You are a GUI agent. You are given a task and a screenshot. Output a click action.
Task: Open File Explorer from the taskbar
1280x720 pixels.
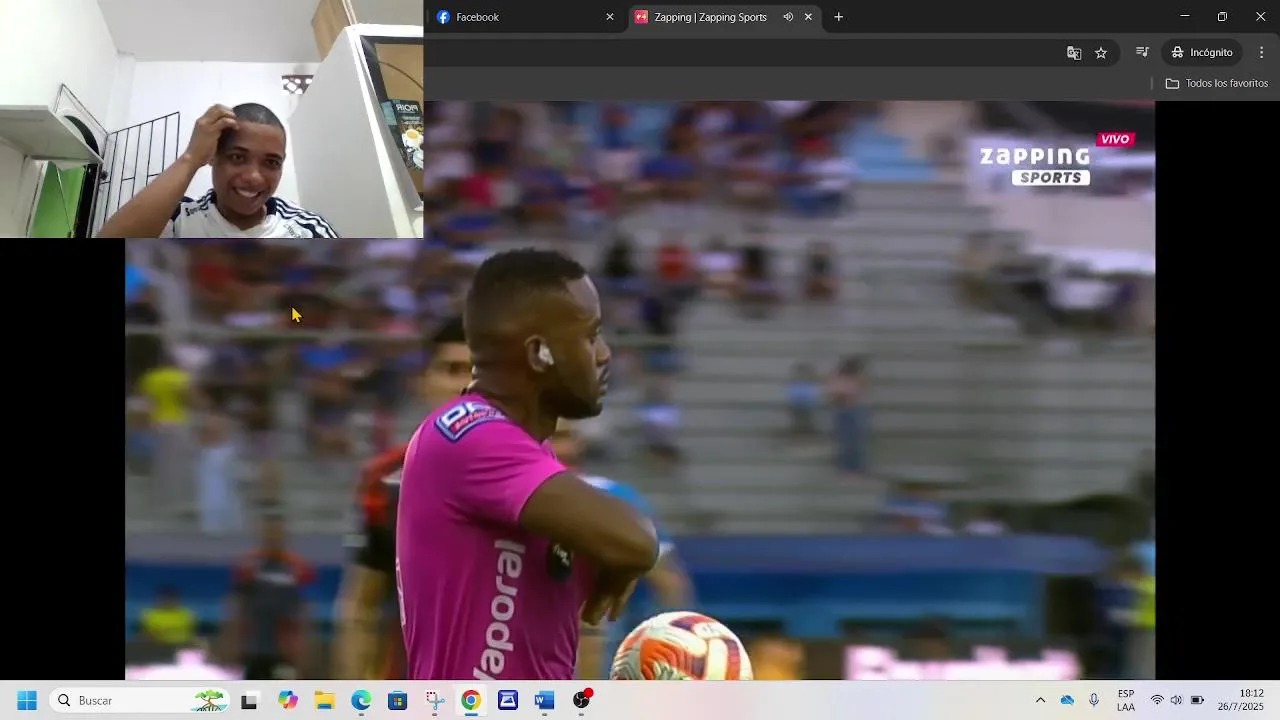(x=325, y=701)
